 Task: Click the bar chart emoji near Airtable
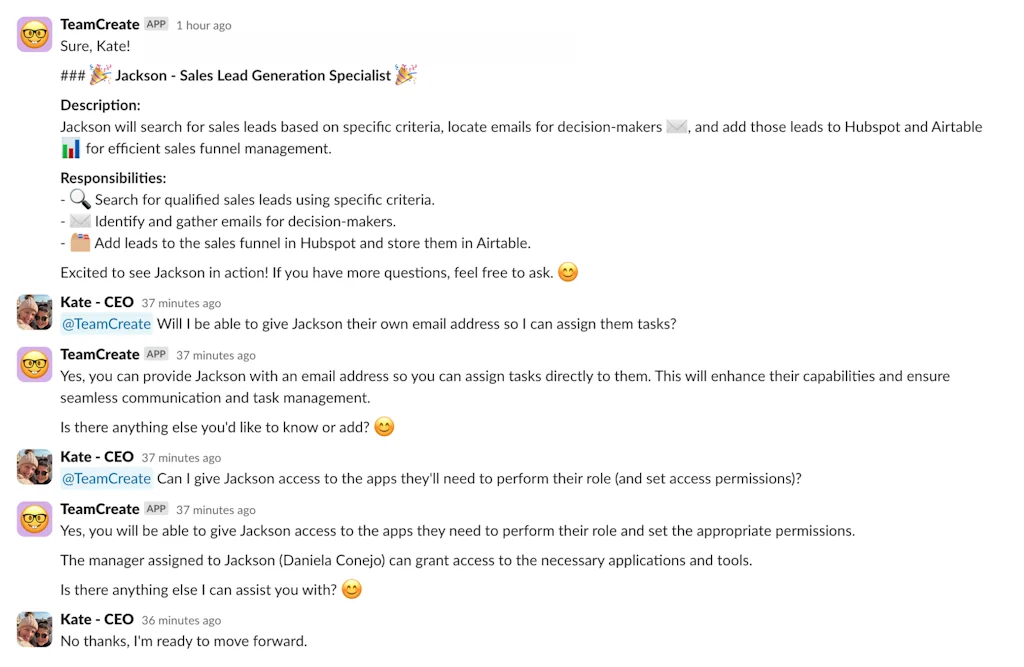coord(68,148)
